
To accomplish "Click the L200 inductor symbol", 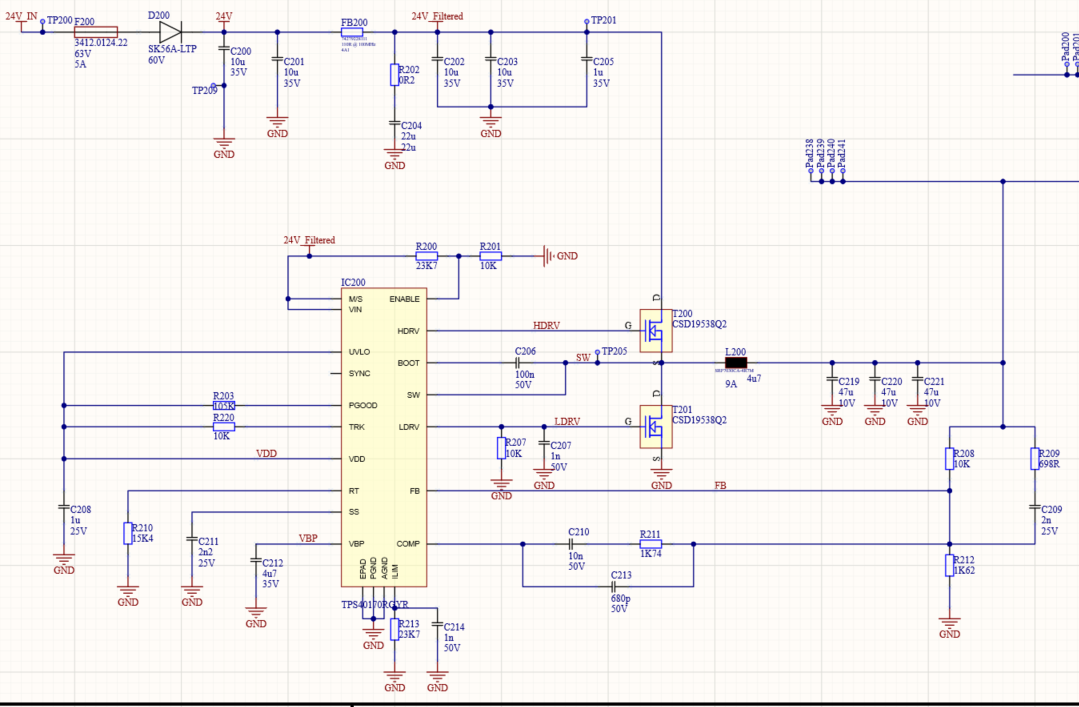I will coord(736,363).
